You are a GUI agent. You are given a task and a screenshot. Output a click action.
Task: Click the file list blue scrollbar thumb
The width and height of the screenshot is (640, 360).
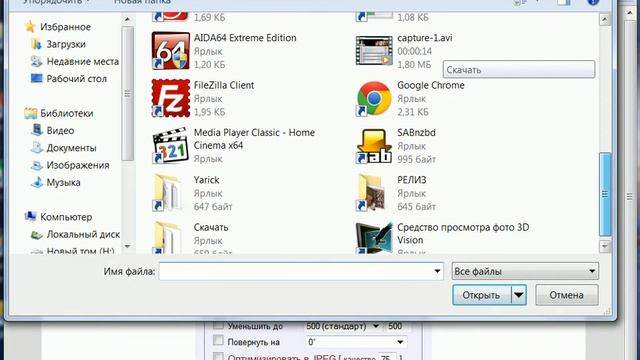[605, 194]
